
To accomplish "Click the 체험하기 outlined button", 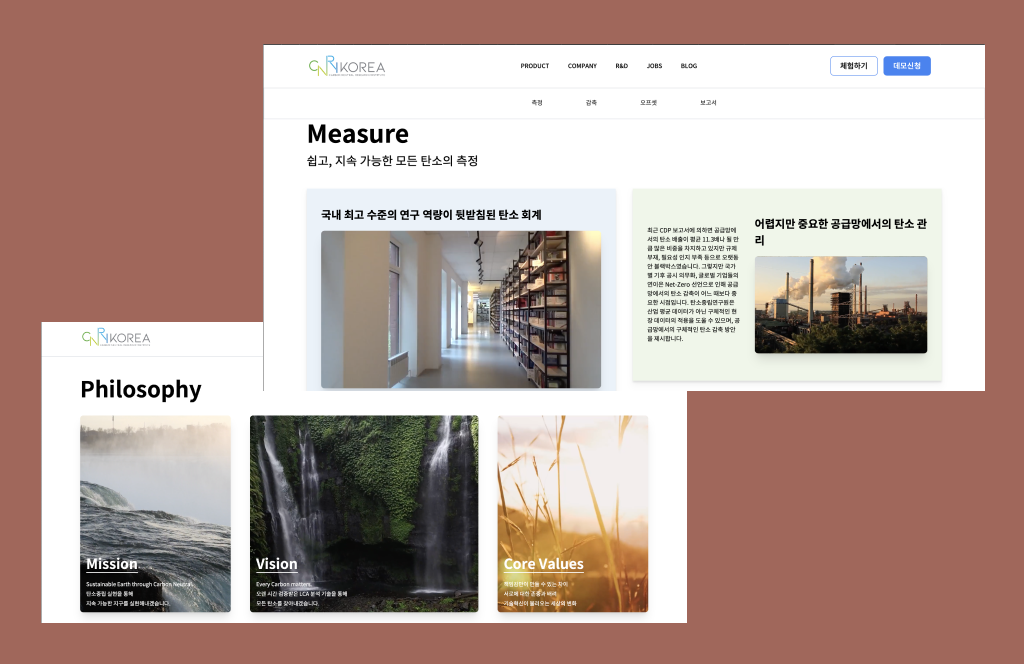I will pyautogui.click(x=853, y=66).
